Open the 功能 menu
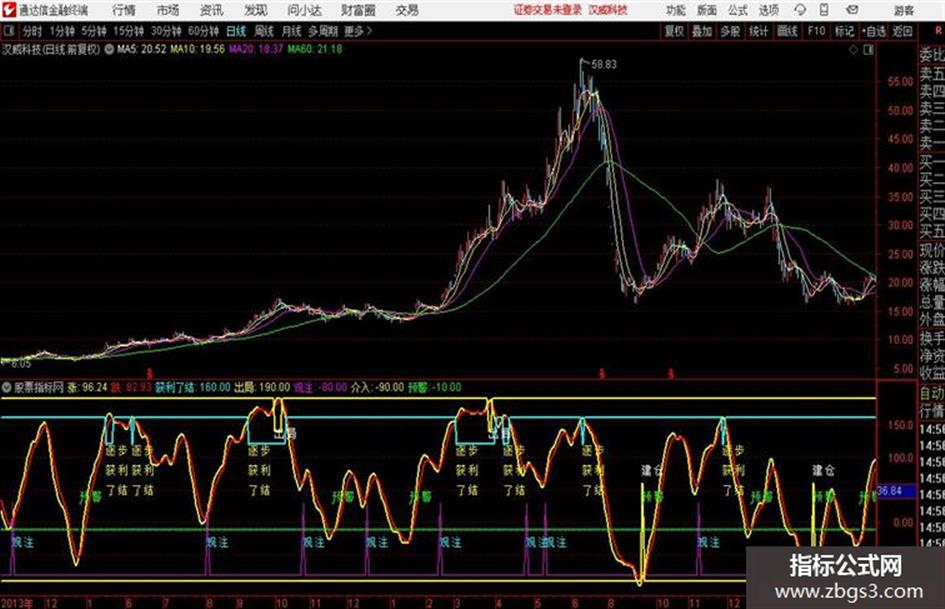The image size is (945, 609). (x=676, y=10)
